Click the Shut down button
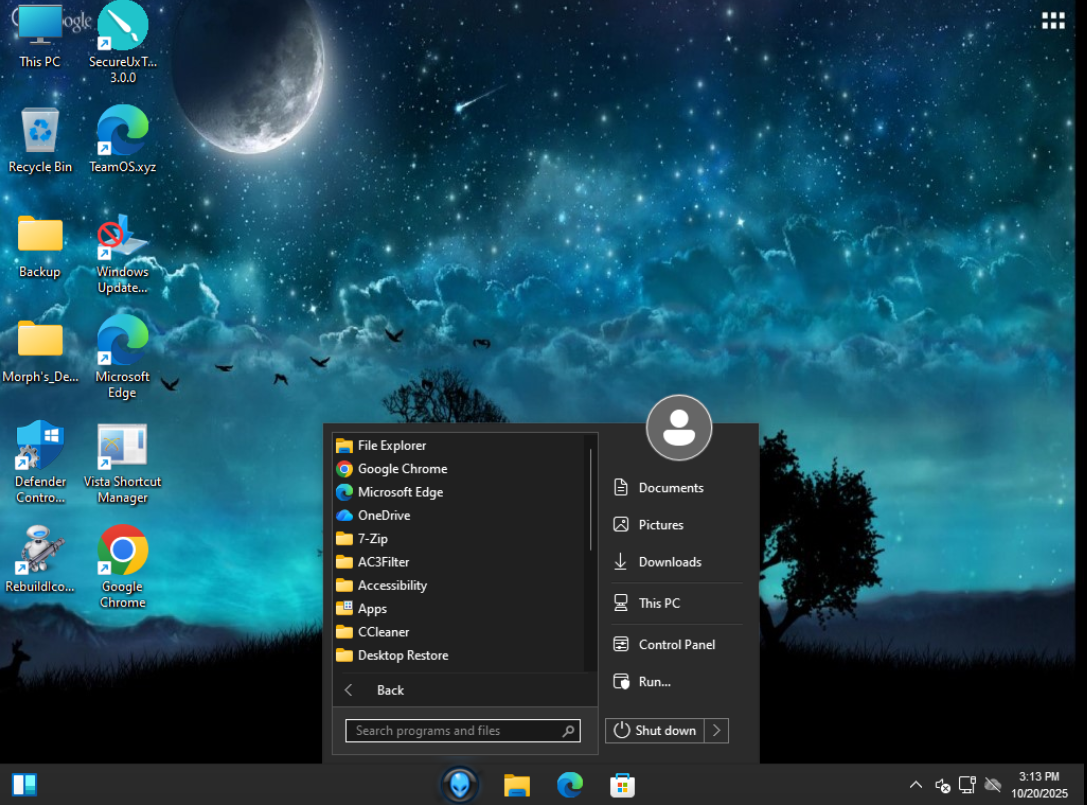Image resolution: width=1087 pixels, height=805 pixels. [x=655, y=731]
